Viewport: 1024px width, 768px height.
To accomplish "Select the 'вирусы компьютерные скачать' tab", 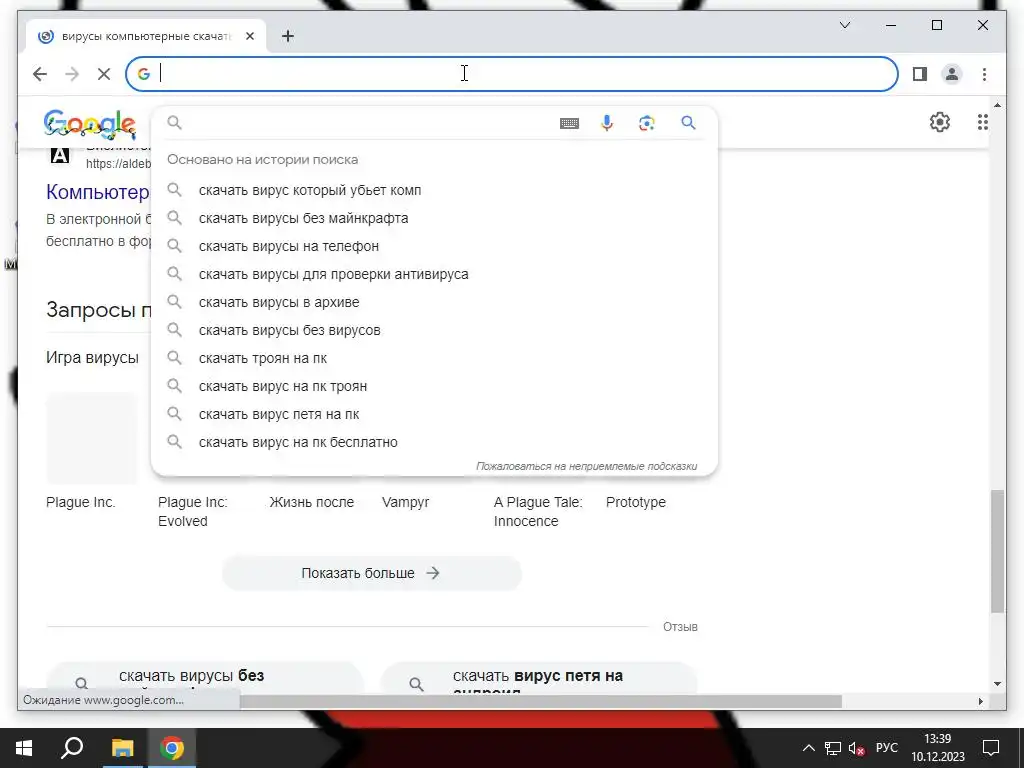I will click(146, 36).
